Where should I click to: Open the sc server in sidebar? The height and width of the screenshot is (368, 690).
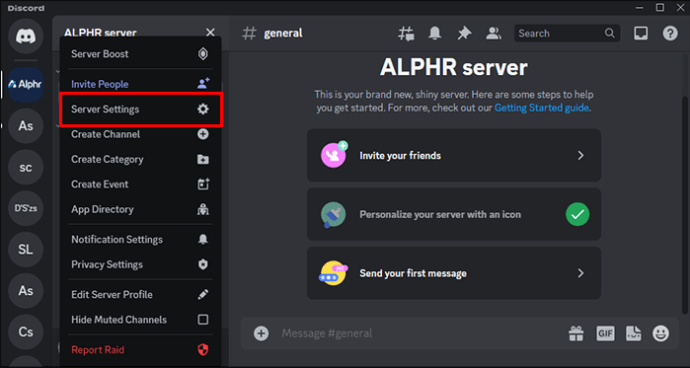[x=26, y=167]
